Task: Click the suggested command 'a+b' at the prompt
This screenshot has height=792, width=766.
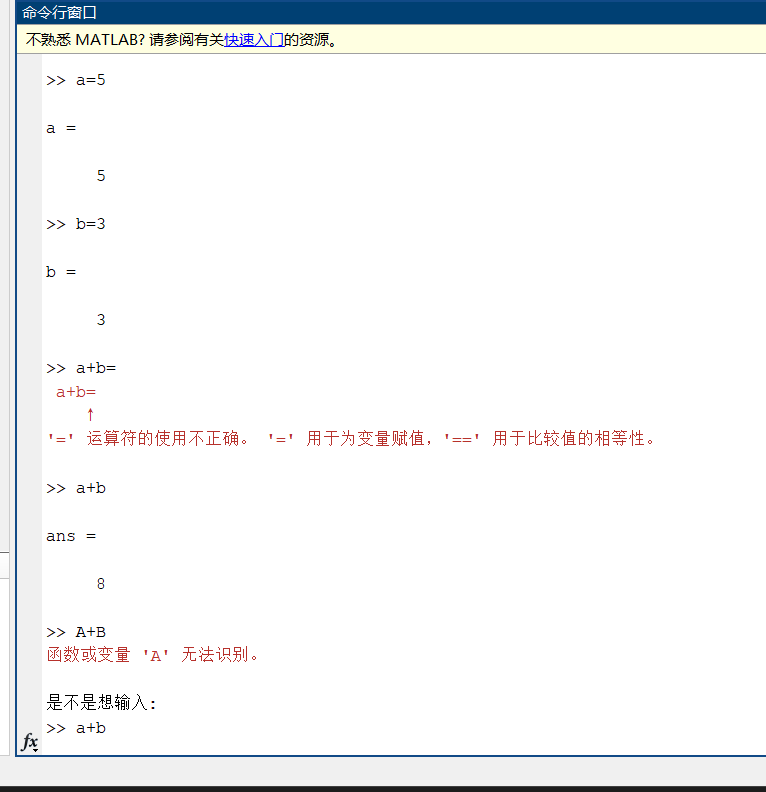Action: click(x=91, y=728)
